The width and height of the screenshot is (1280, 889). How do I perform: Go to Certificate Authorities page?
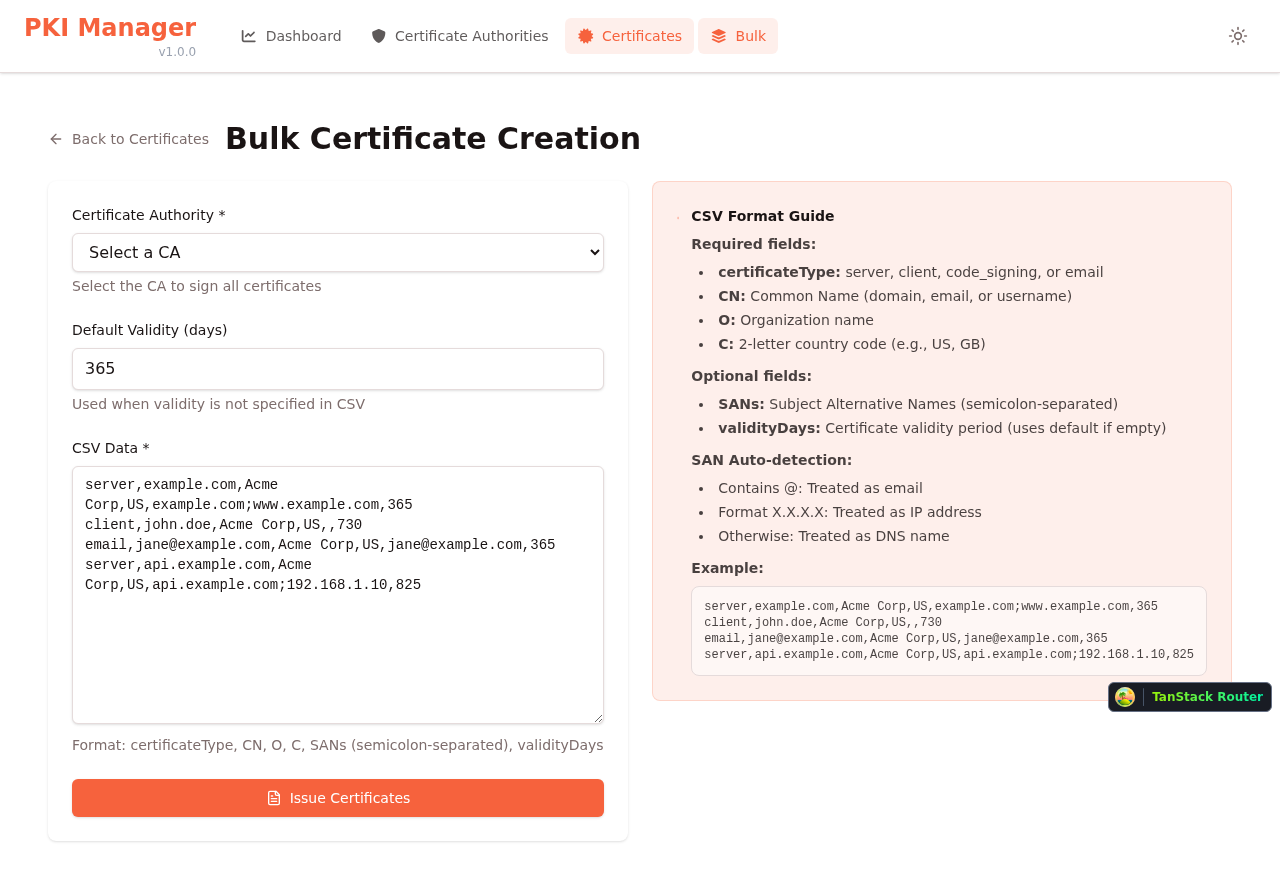pos(460,36)
